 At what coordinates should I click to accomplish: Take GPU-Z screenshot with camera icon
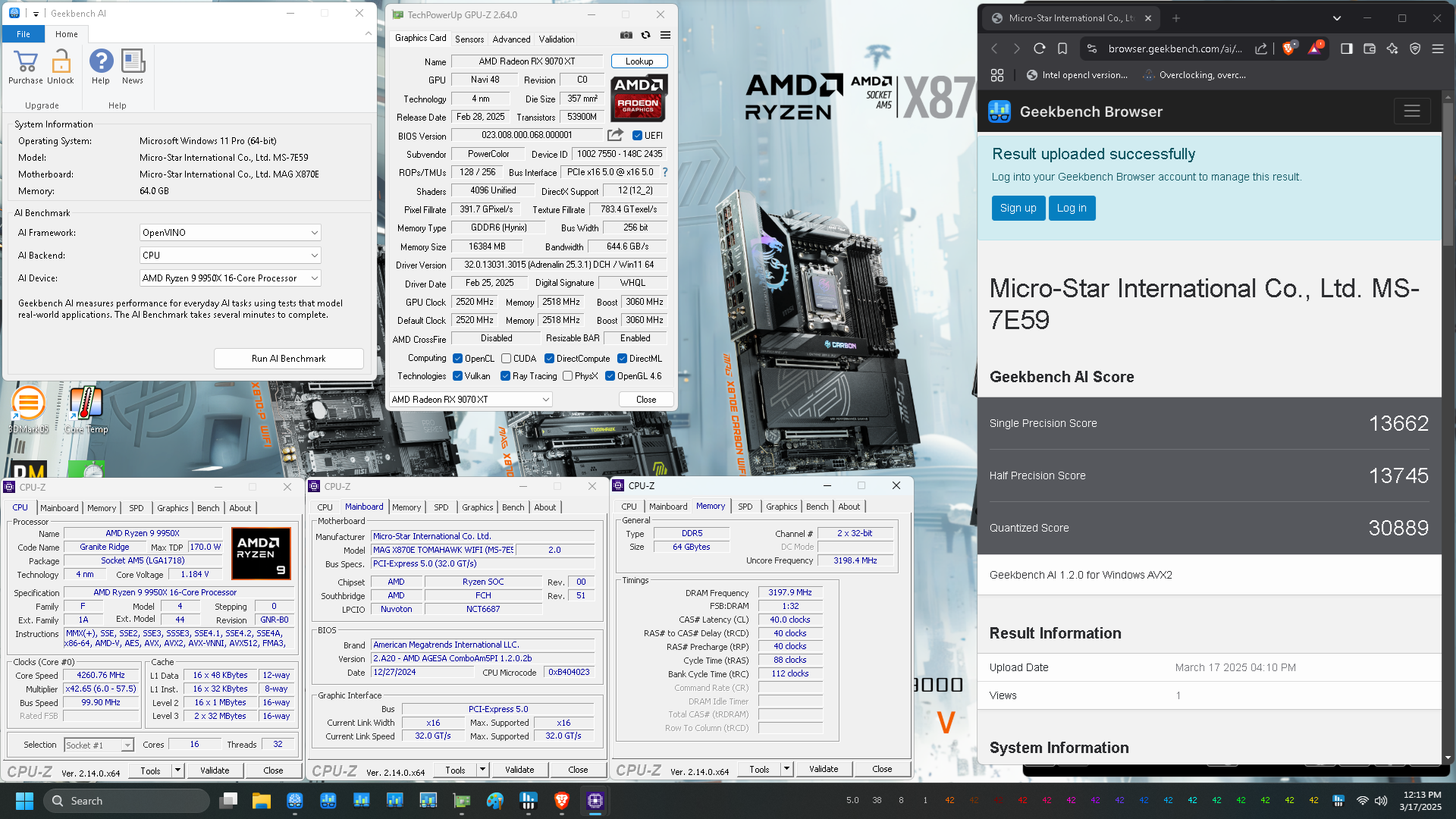626,35
